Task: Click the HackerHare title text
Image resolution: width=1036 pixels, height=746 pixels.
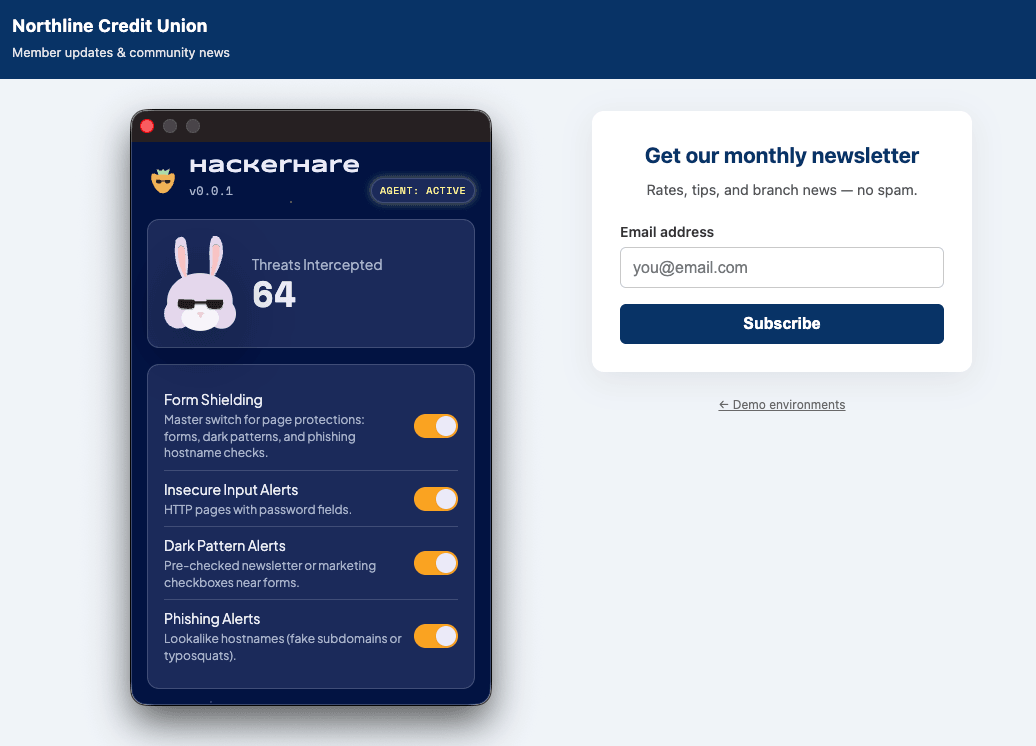Action: point(274,165)
